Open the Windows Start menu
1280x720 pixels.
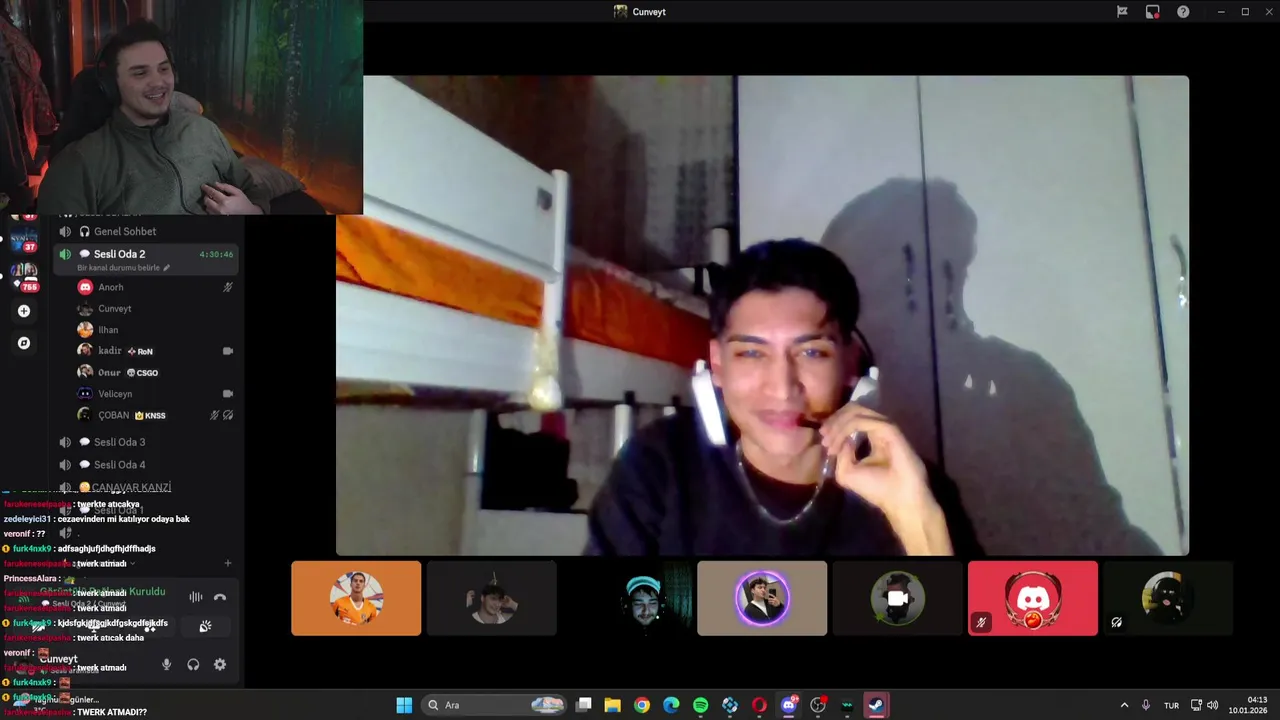[x=404, y=705]
